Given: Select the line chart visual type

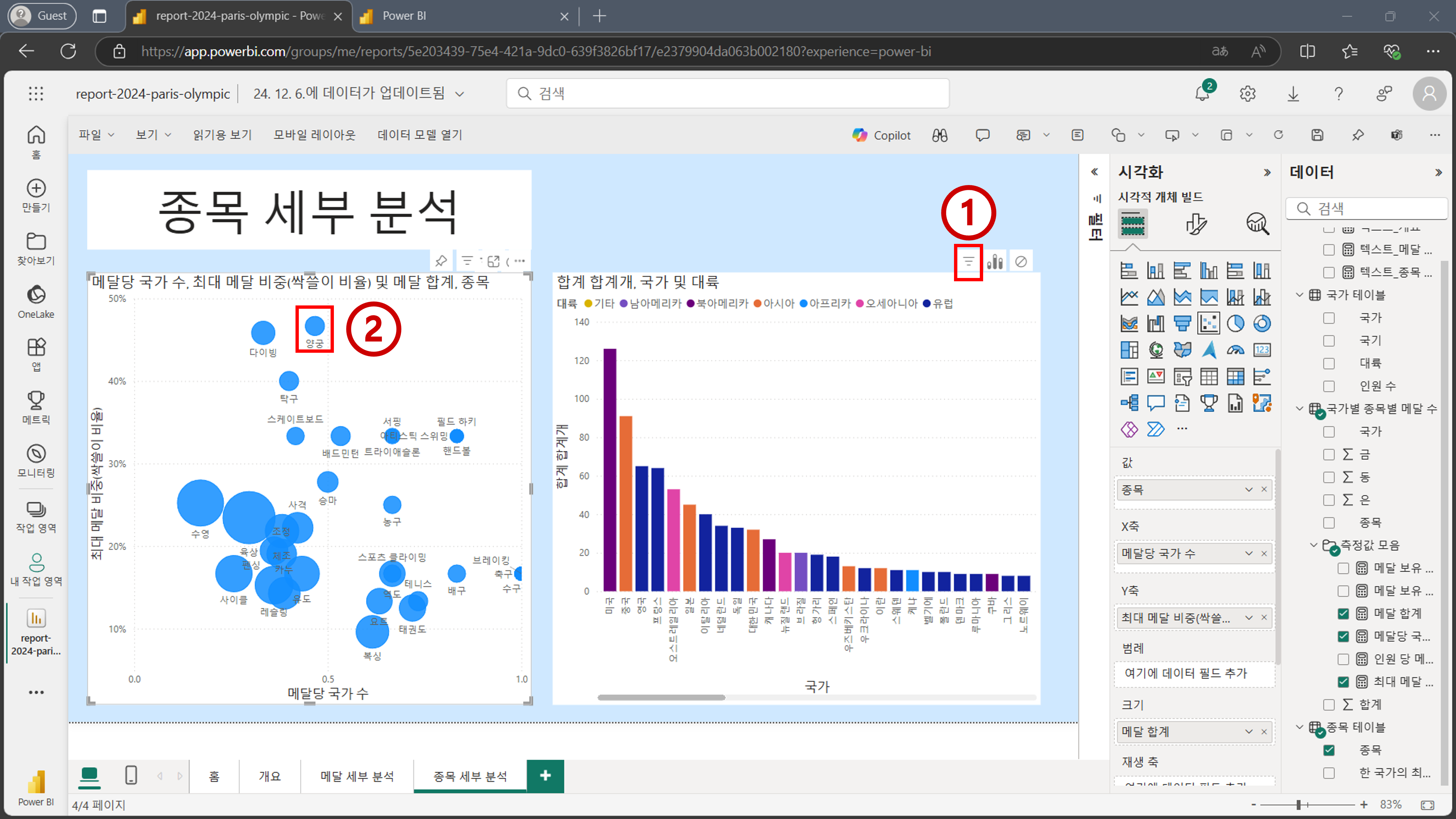Looking at the screenshot, I should click(1129, 297).
